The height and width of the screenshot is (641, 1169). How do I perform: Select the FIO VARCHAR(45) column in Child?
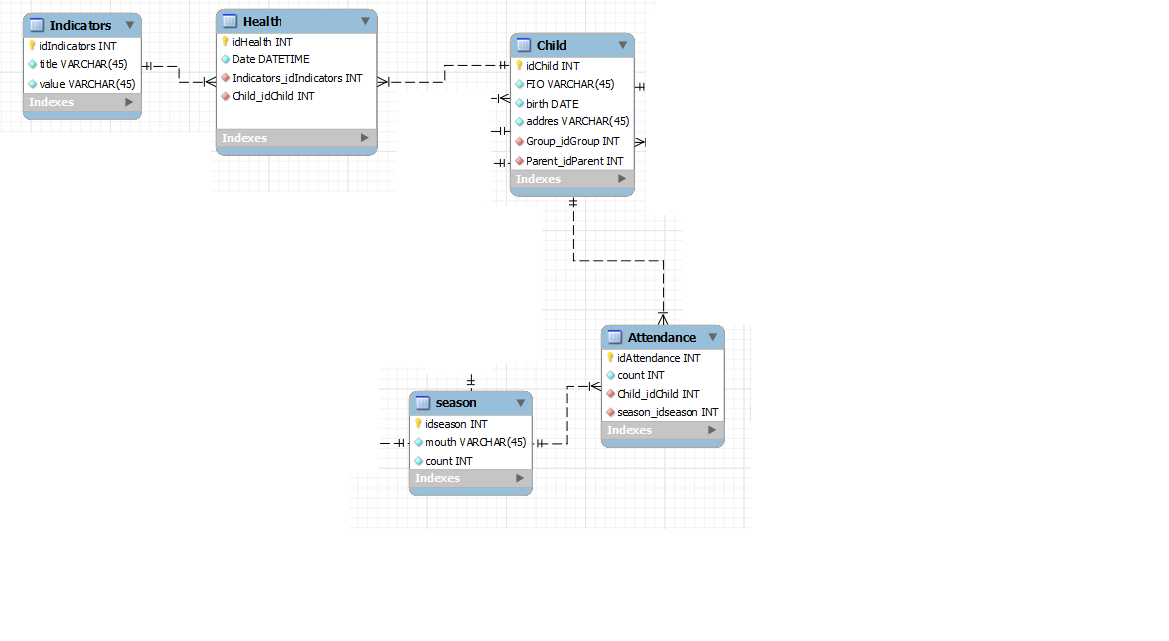pyautogui.click(x=570, y=84)
